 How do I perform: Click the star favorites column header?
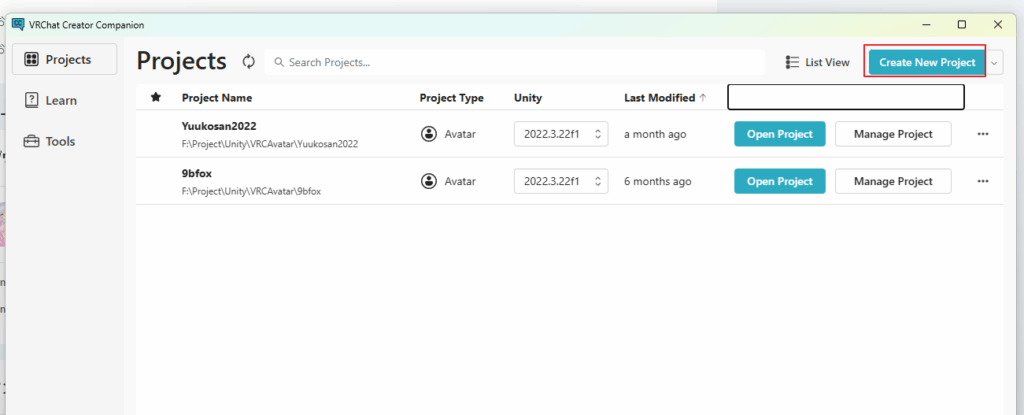155,97
